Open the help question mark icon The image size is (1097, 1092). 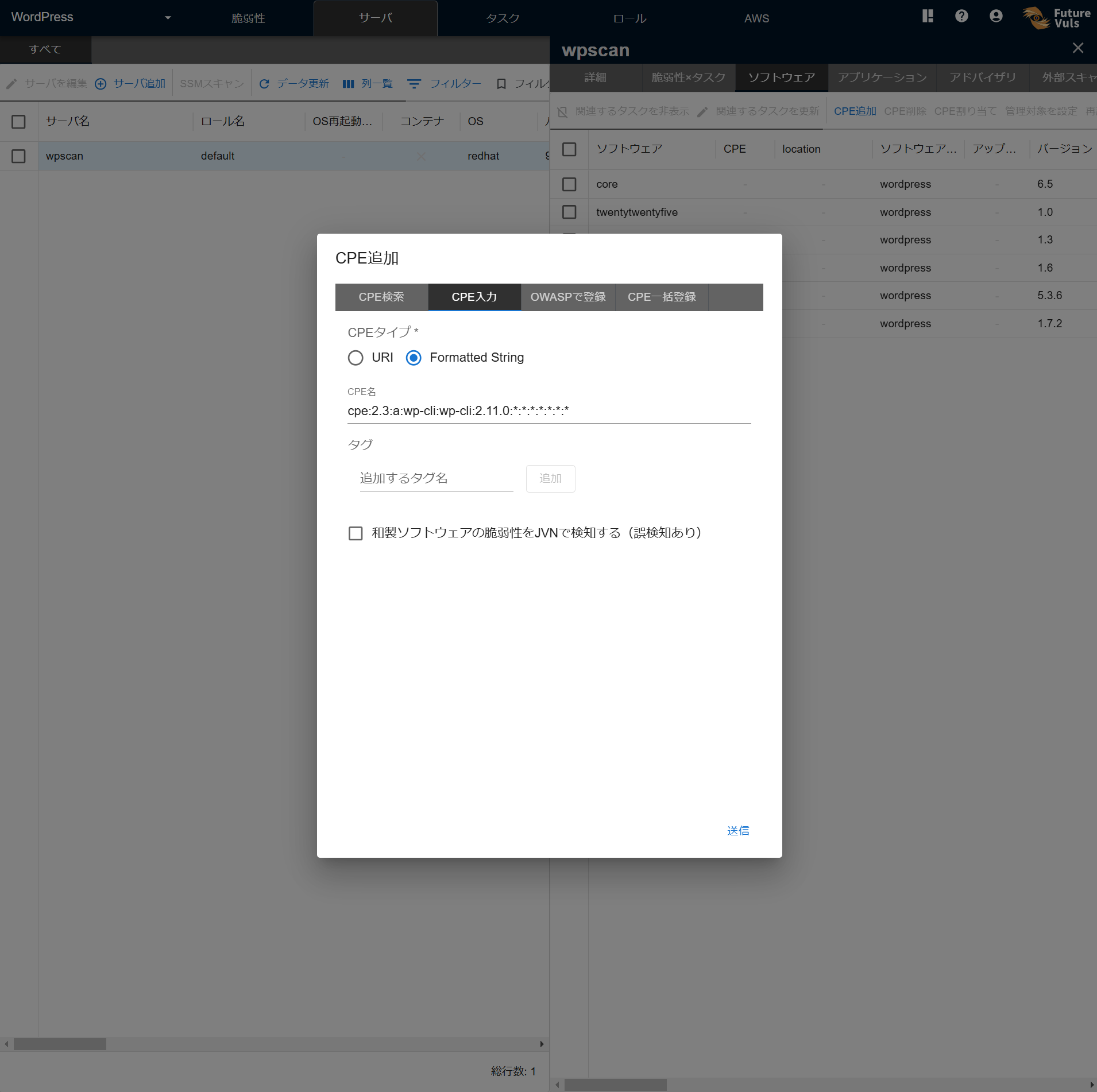[961, 16]
